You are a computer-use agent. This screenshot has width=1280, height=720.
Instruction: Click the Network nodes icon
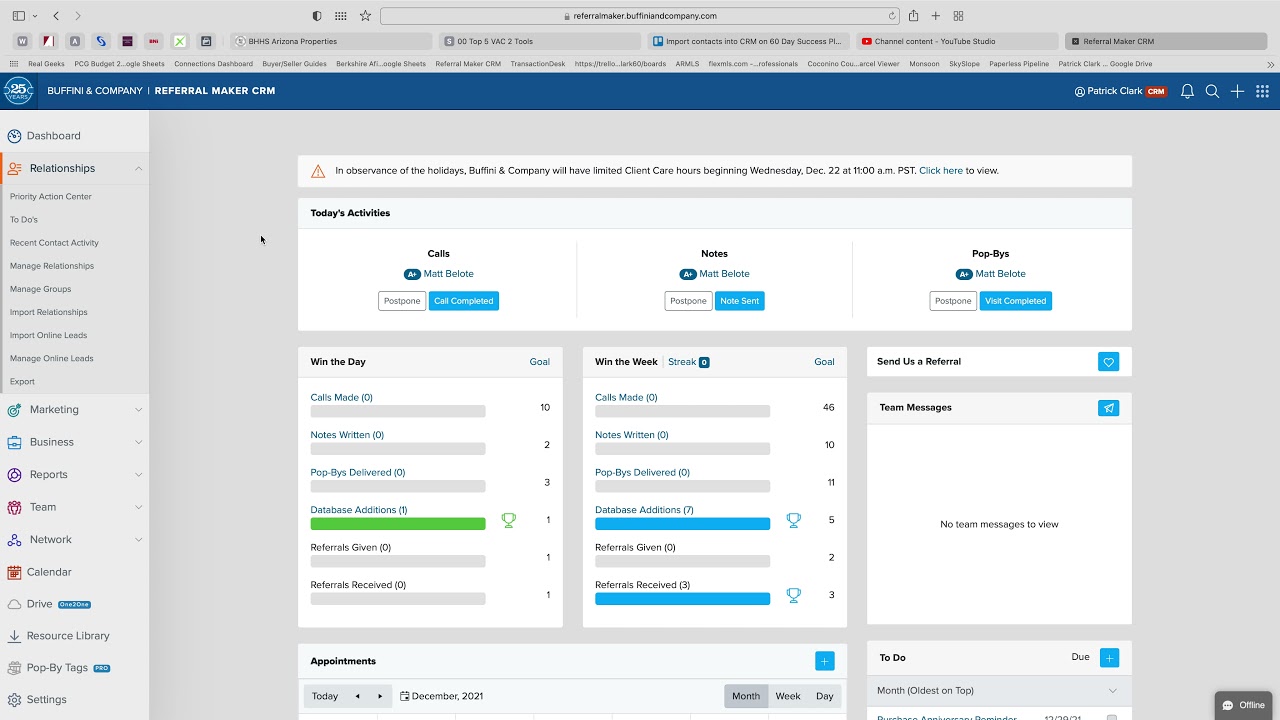(14, 540)
